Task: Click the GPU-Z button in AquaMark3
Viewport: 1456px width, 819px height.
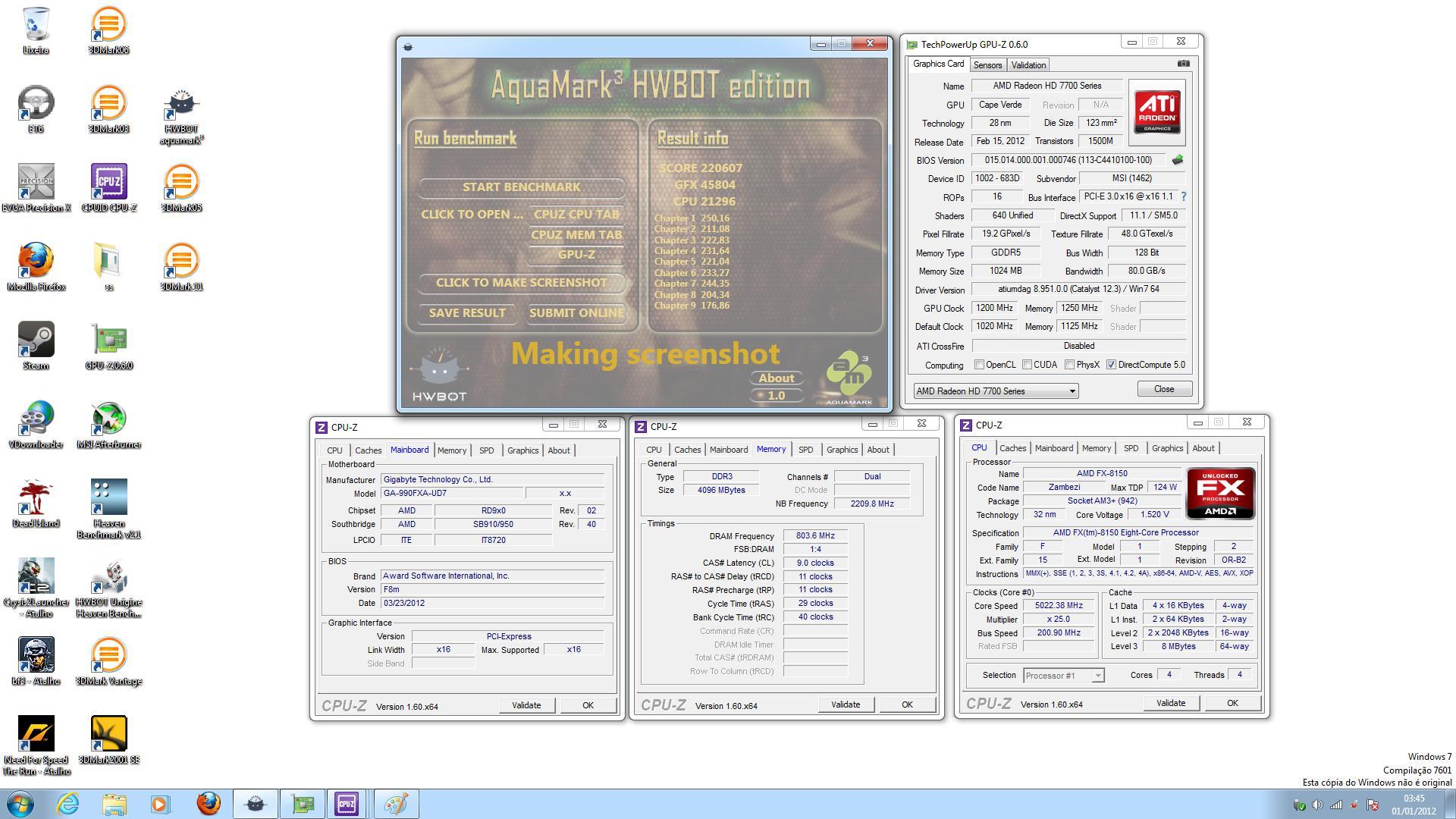Action: (x=576, y=254)
